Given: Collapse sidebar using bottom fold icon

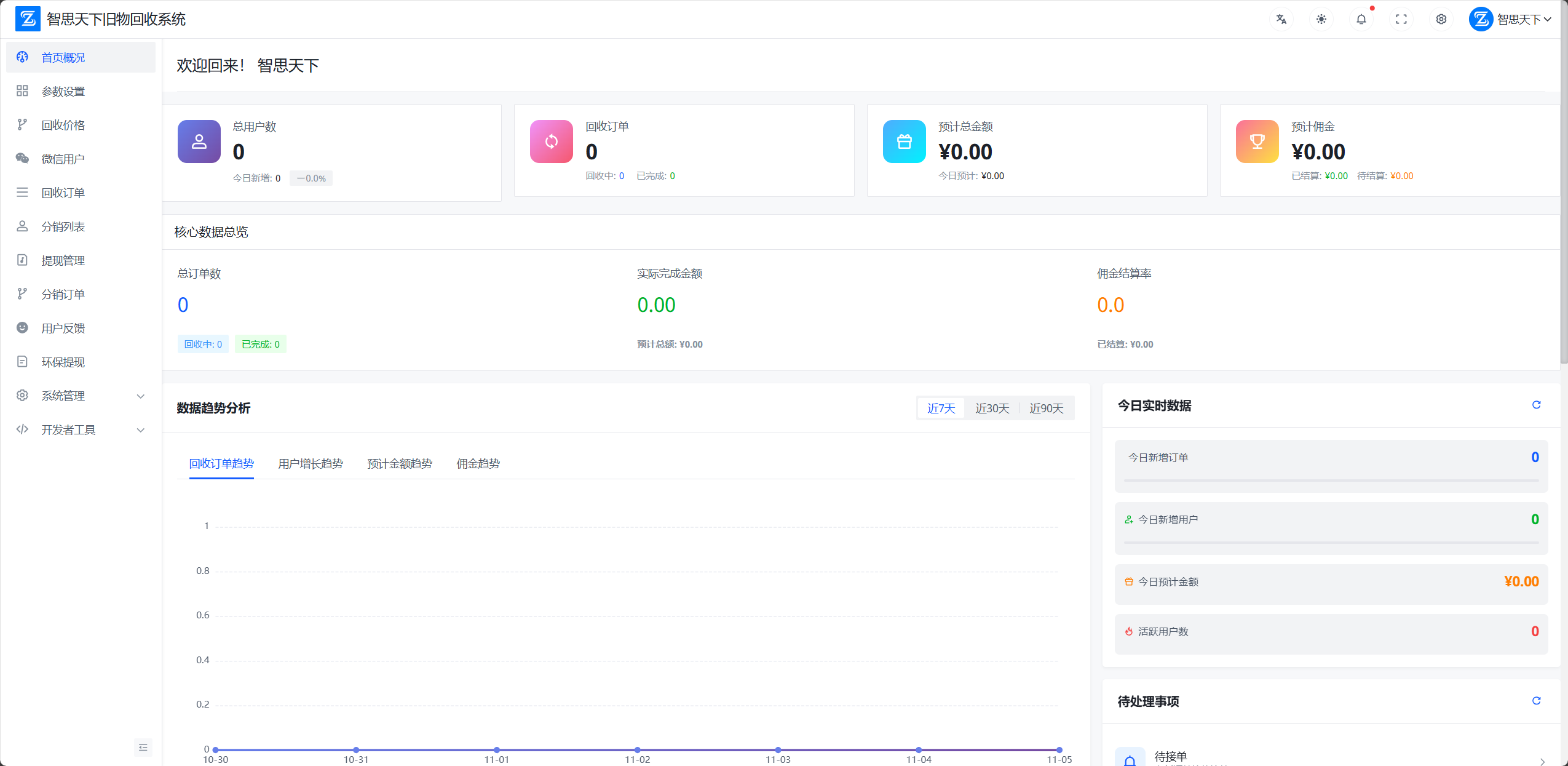Looking at the screenshot, I should pos(143,748).
